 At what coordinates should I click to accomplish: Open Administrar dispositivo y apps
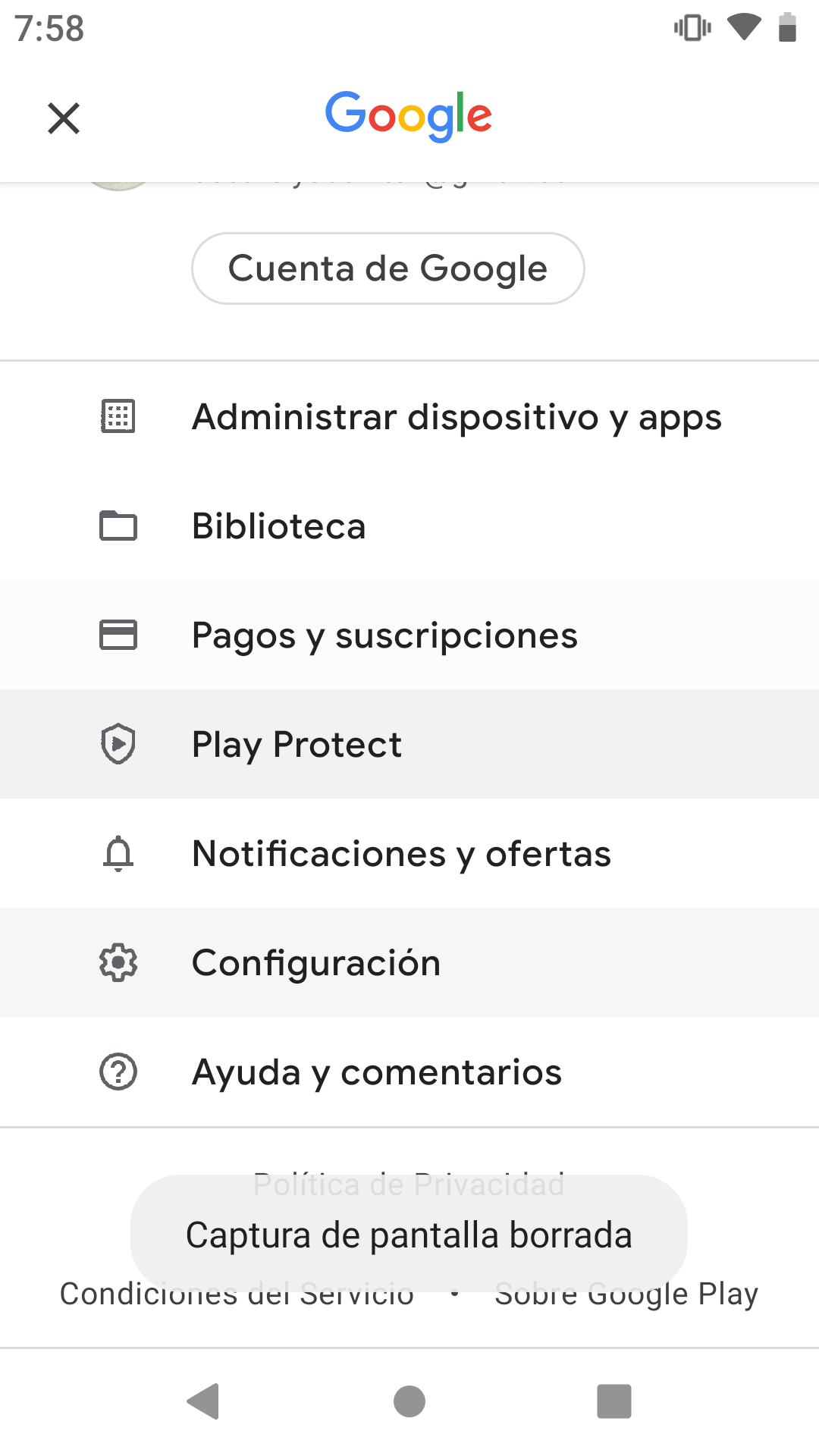(x=409, y=416)
